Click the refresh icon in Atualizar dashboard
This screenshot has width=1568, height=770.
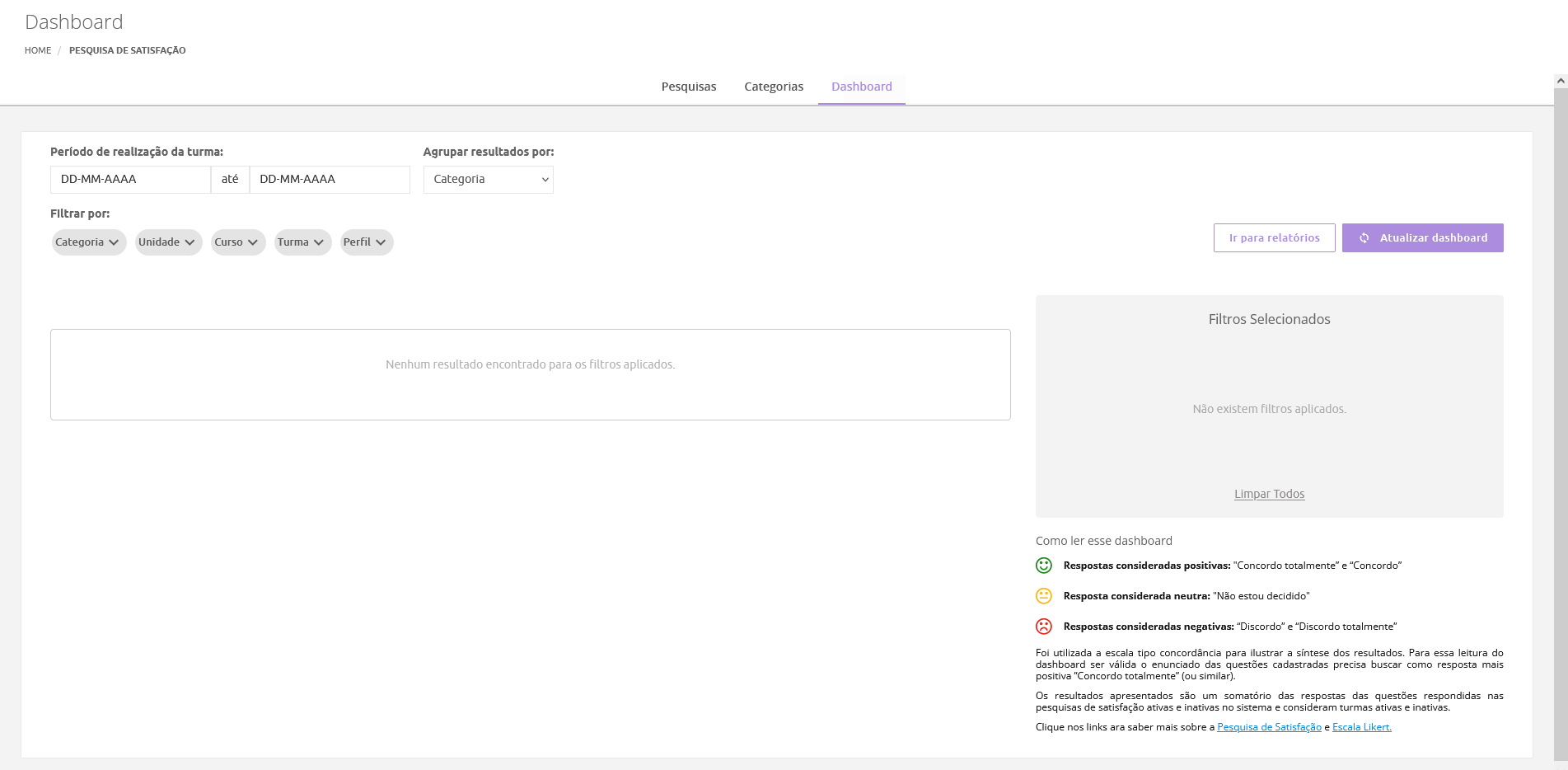1364,238
